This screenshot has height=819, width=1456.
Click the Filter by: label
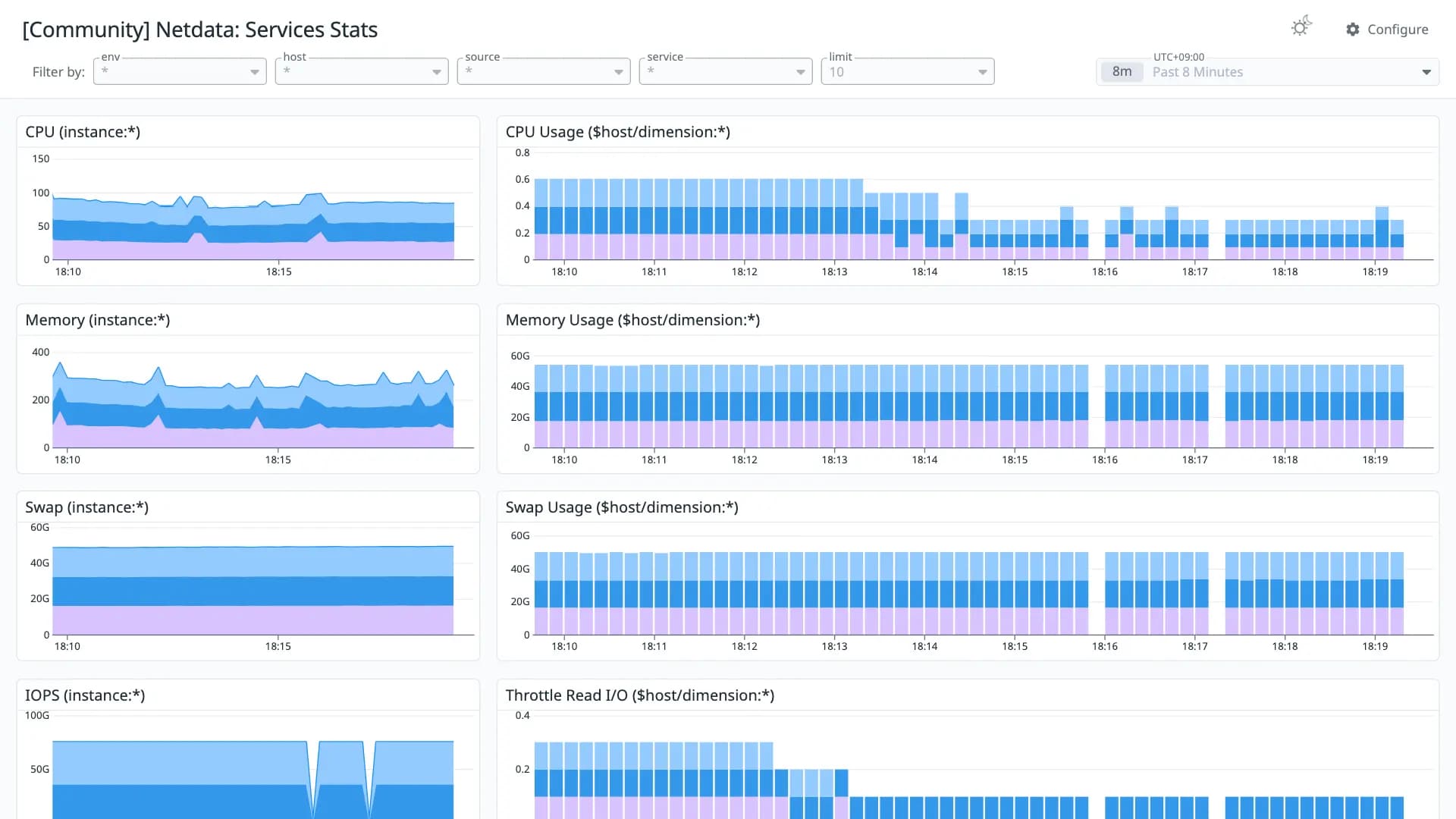tap(58, 72)
